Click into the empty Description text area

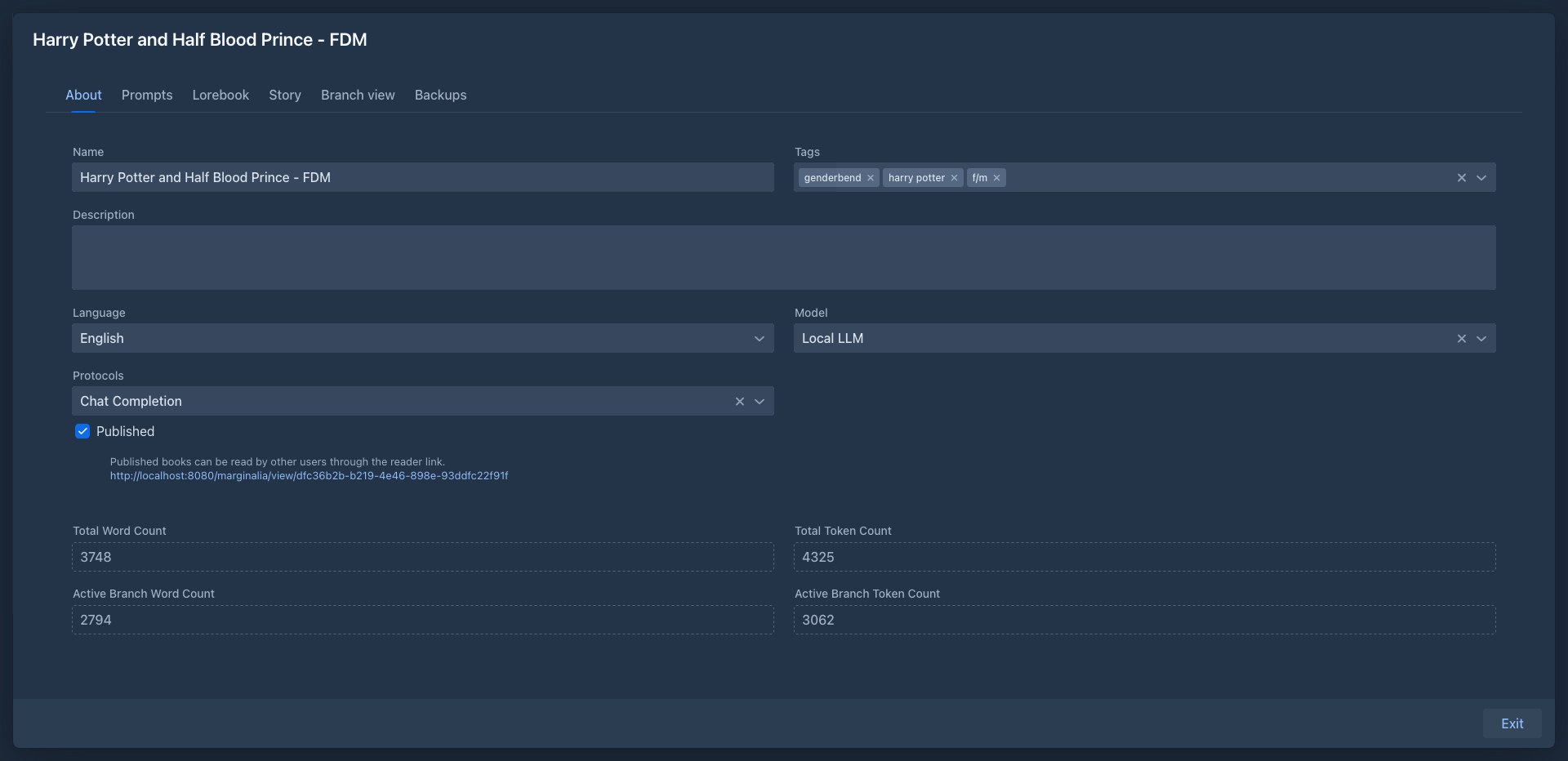[x=784, y=257]
